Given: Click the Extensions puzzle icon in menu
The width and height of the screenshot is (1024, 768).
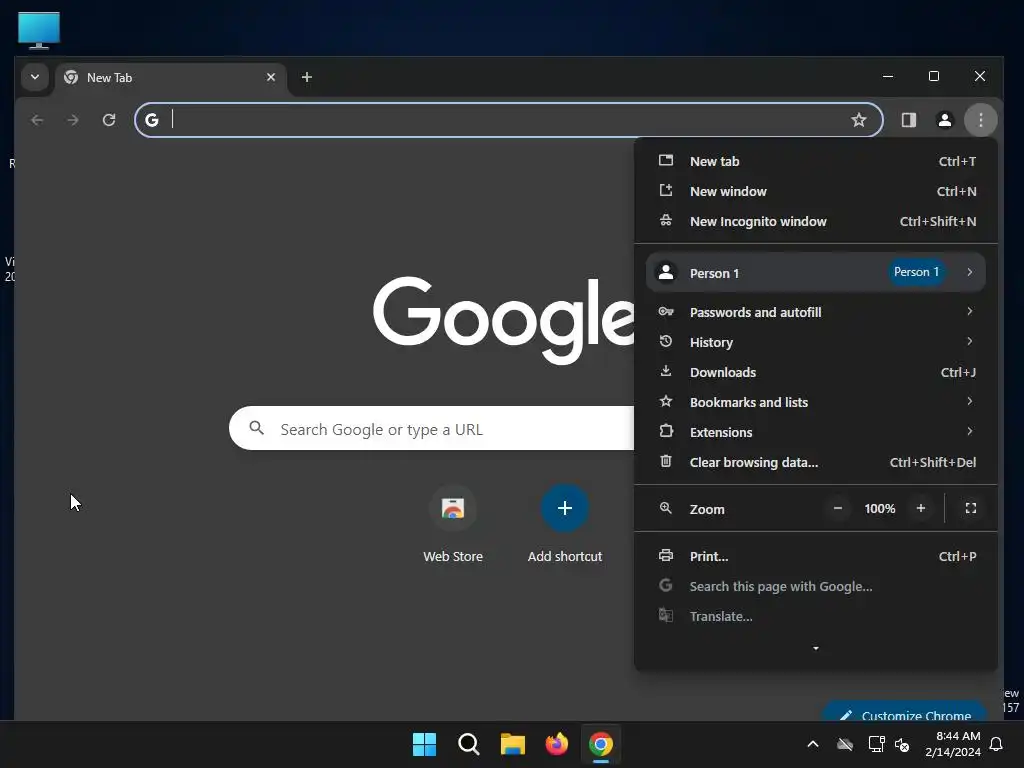Looking at the screenshot, I should point(665,431).
